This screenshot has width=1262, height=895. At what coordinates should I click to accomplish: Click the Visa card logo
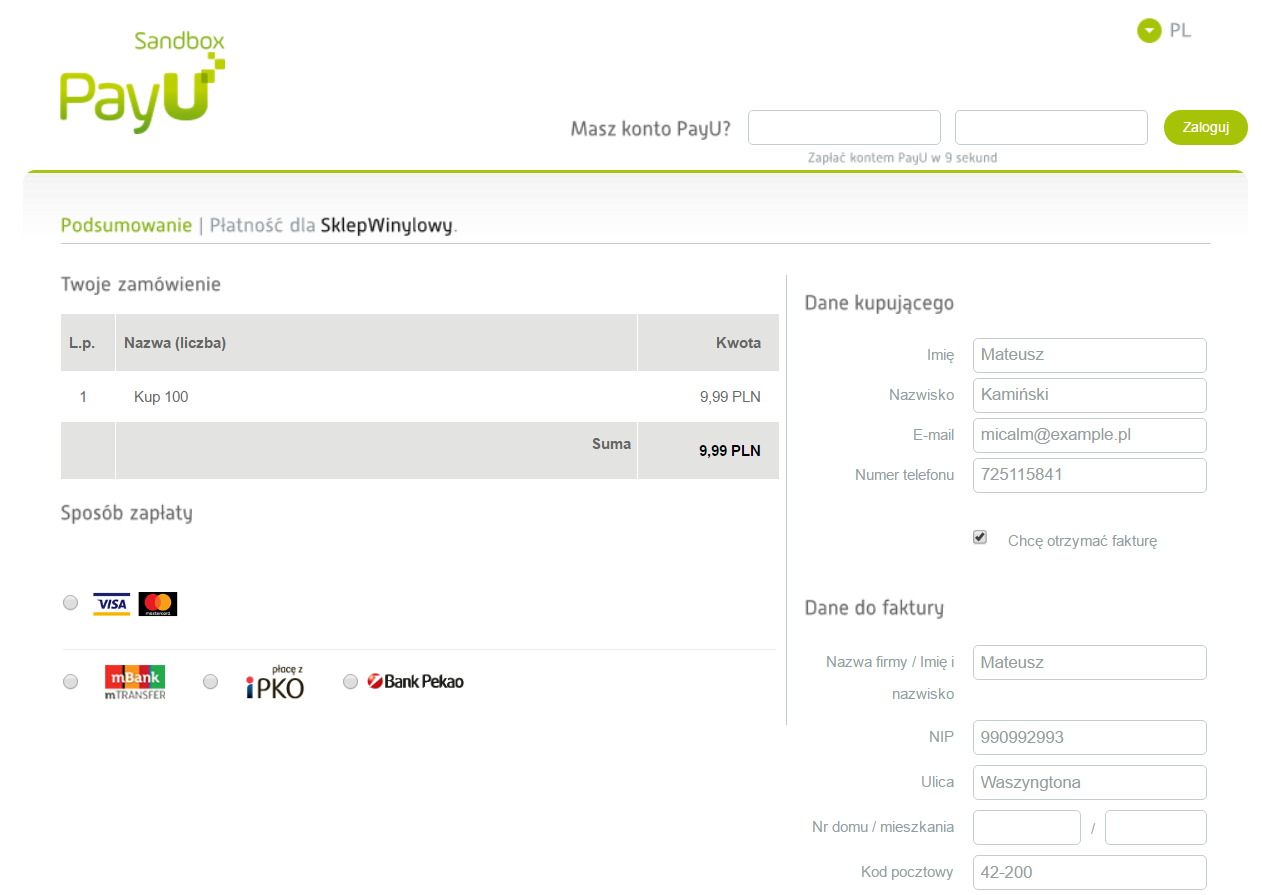[112, 604]
